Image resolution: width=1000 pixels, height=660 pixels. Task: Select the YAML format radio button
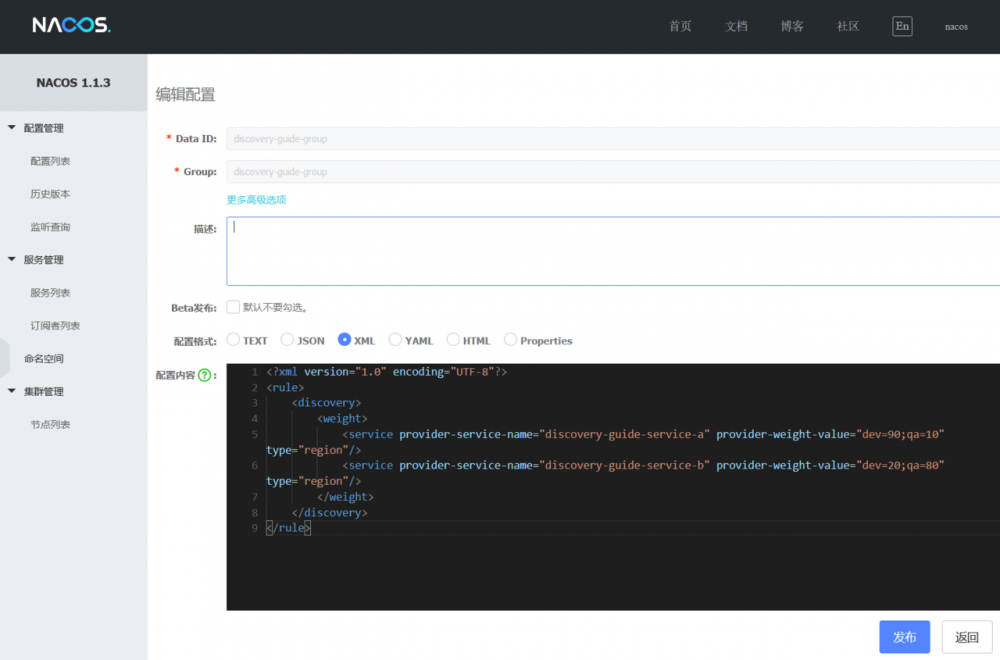395,340
